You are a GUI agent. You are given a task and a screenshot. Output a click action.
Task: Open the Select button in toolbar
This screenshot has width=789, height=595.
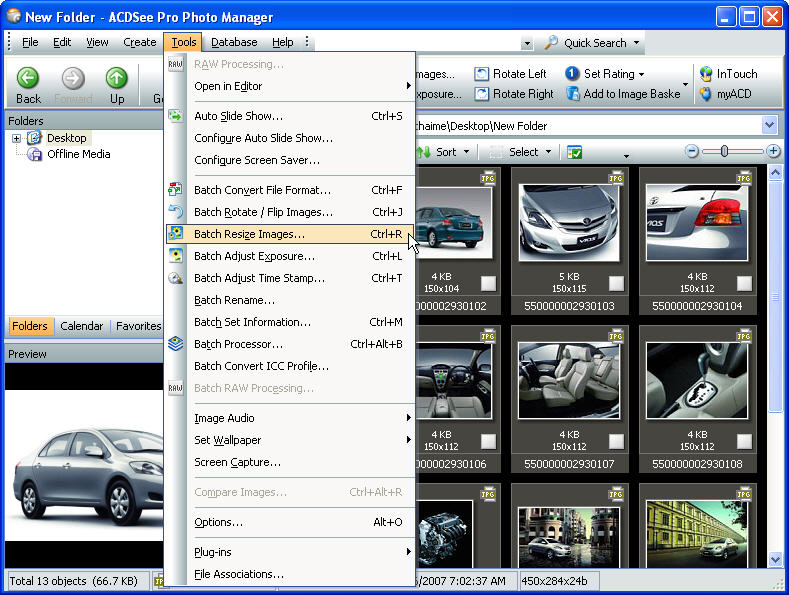523,152
